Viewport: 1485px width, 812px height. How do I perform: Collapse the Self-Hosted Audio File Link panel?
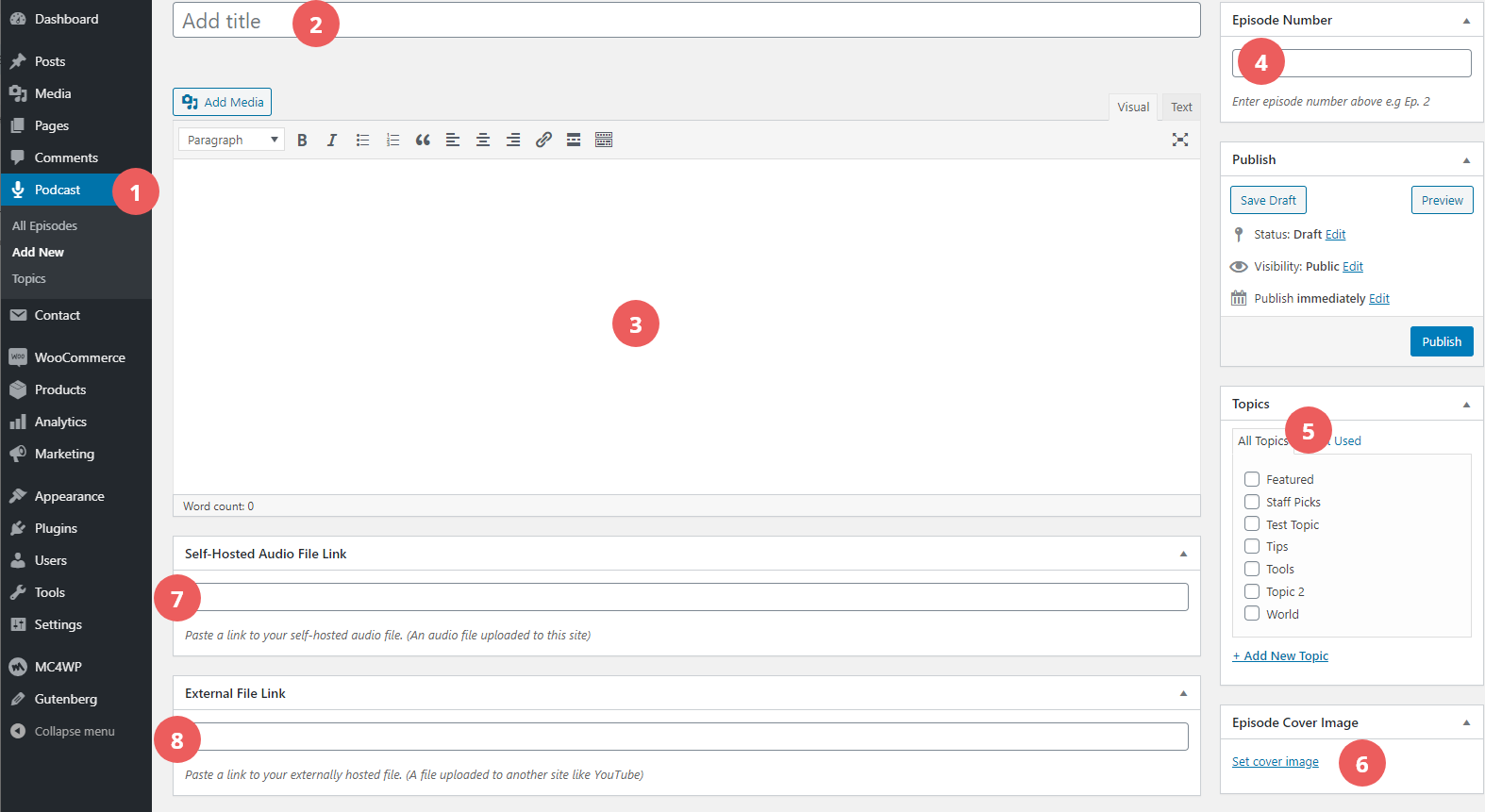(1183, 555)
